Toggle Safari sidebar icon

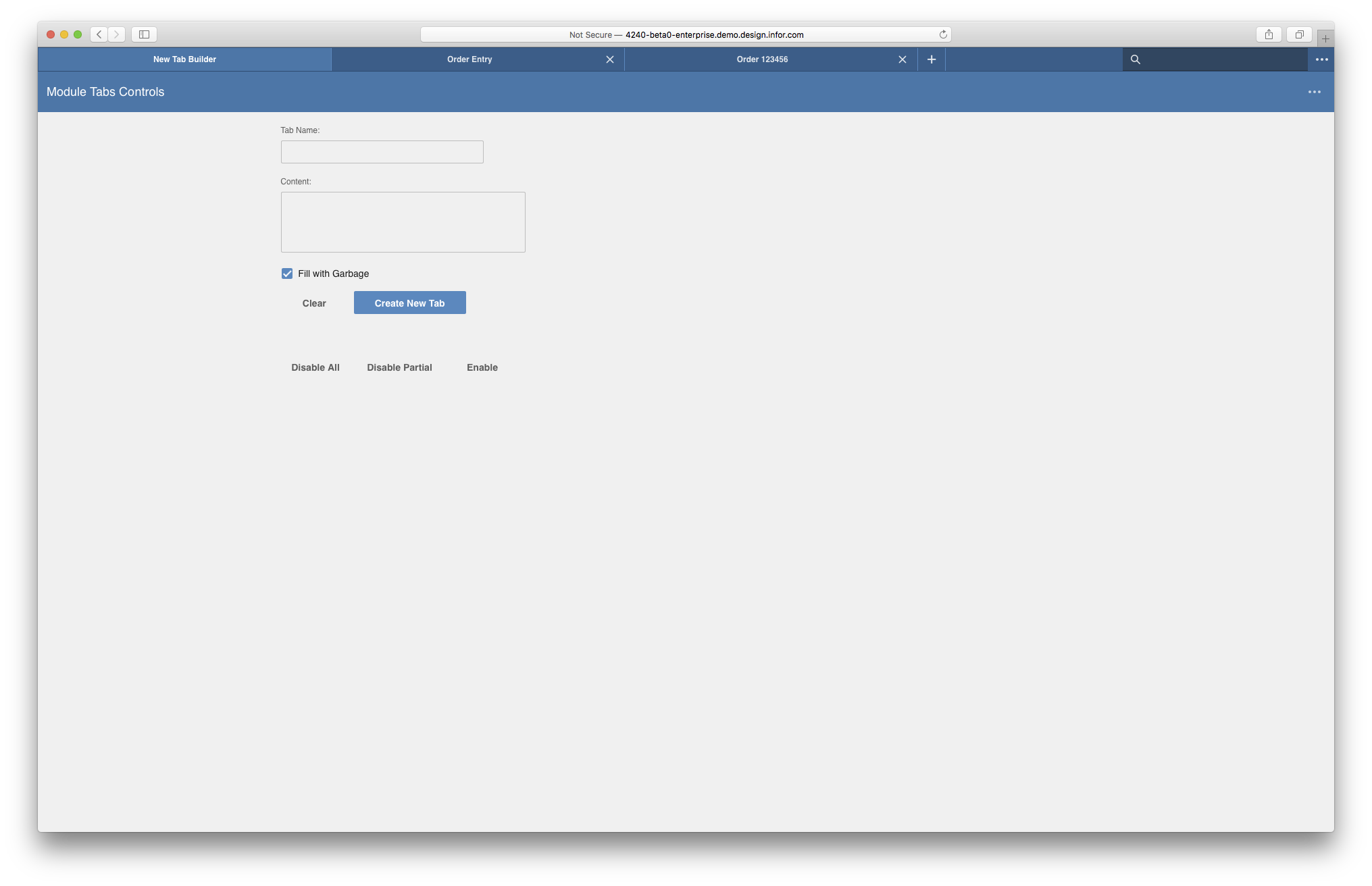144,34
